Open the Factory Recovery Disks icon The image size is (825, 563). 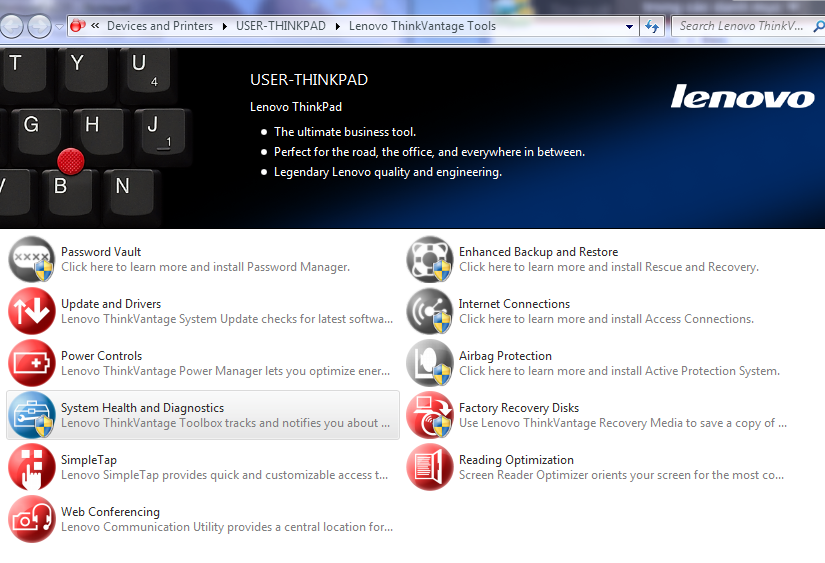pyautogui.click(x=429, y=415)
